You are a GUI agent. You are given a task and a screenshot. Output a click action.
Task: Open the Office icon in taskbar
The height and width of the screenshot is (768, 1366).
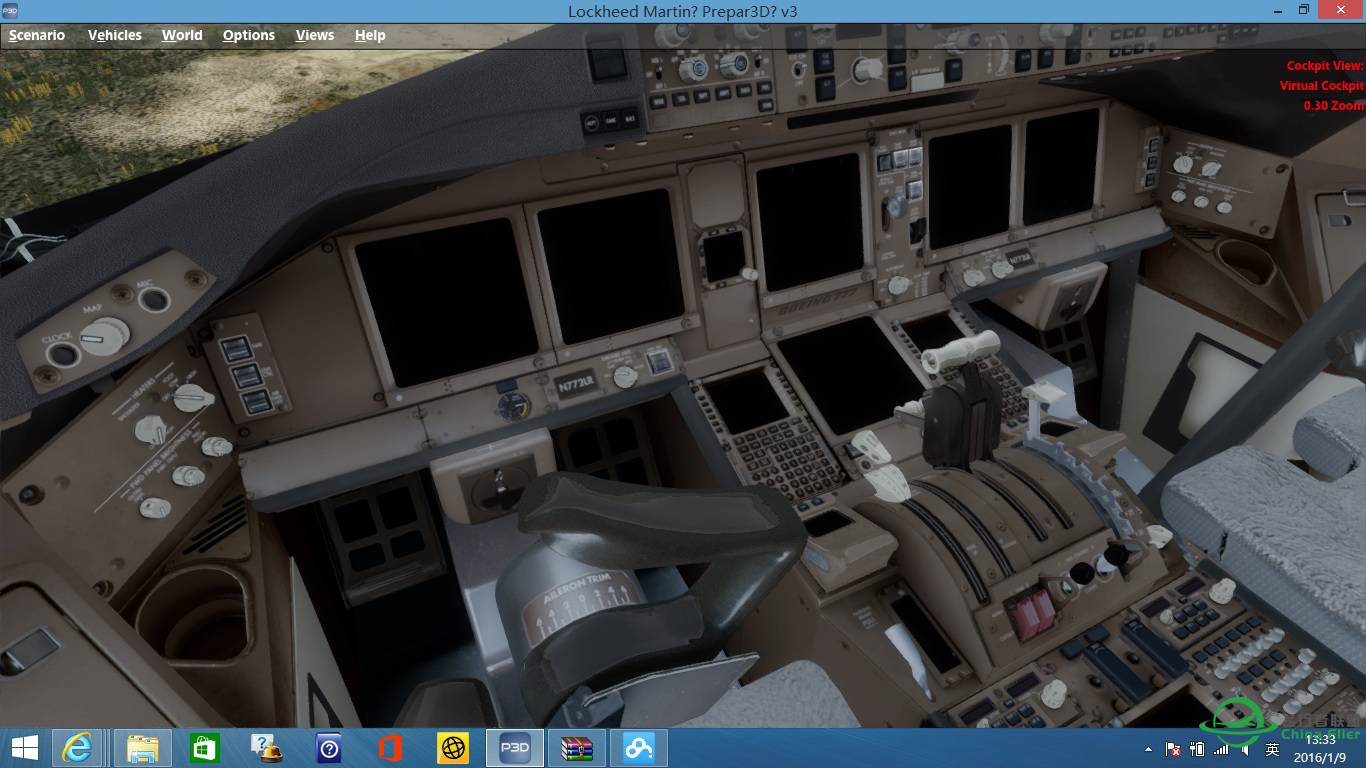(390, 748)
